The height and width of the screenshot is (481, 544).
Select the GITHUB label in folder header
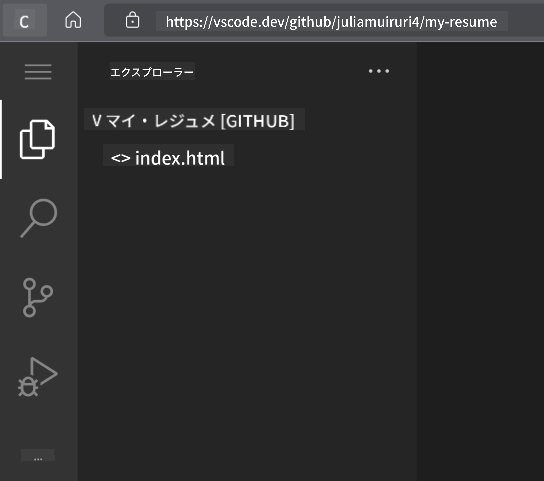click(257, 121)
